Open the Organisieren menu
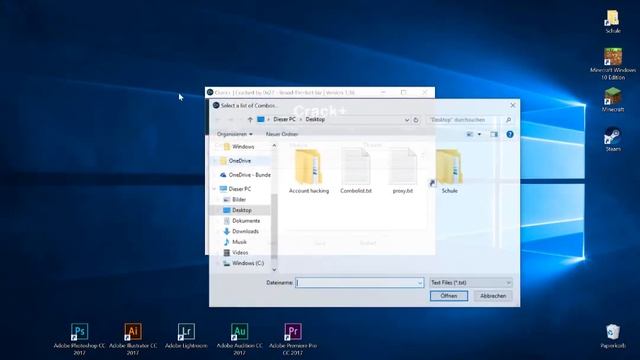Screen dimensions: 640x360 [235, 134]
